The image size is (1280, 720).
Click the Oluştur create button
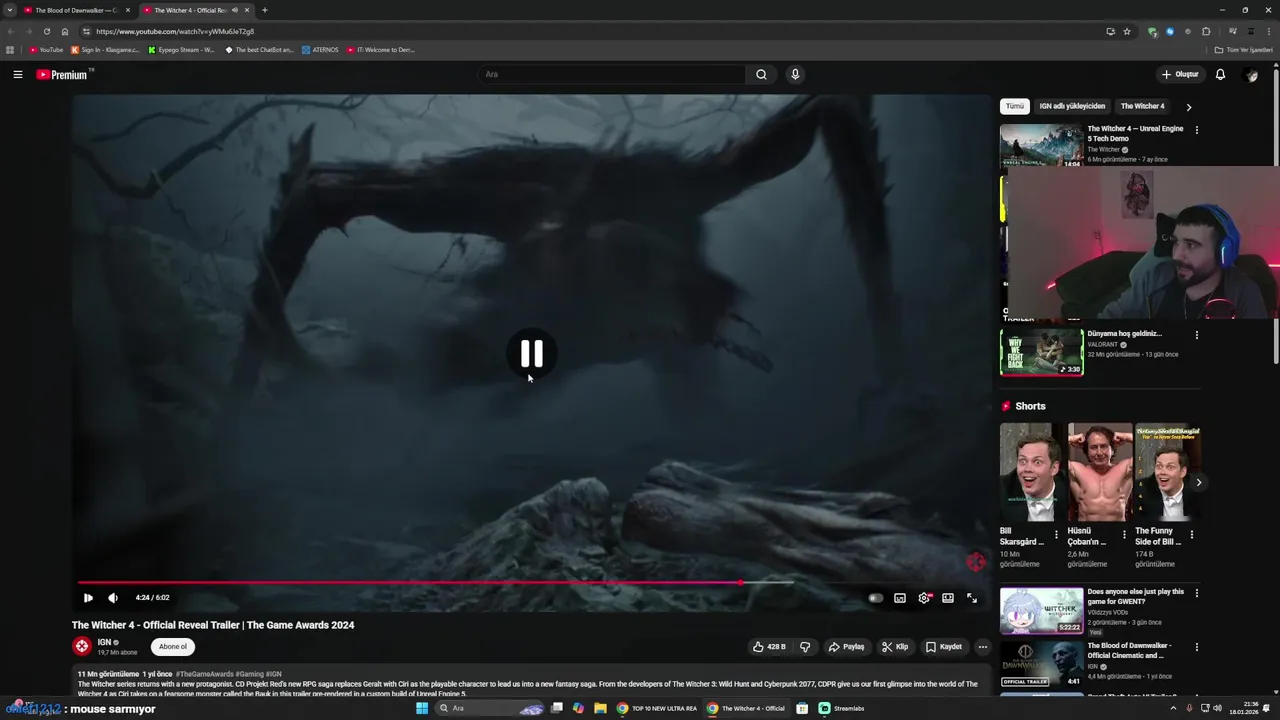pyautogui.click(x=1180, y=74)
